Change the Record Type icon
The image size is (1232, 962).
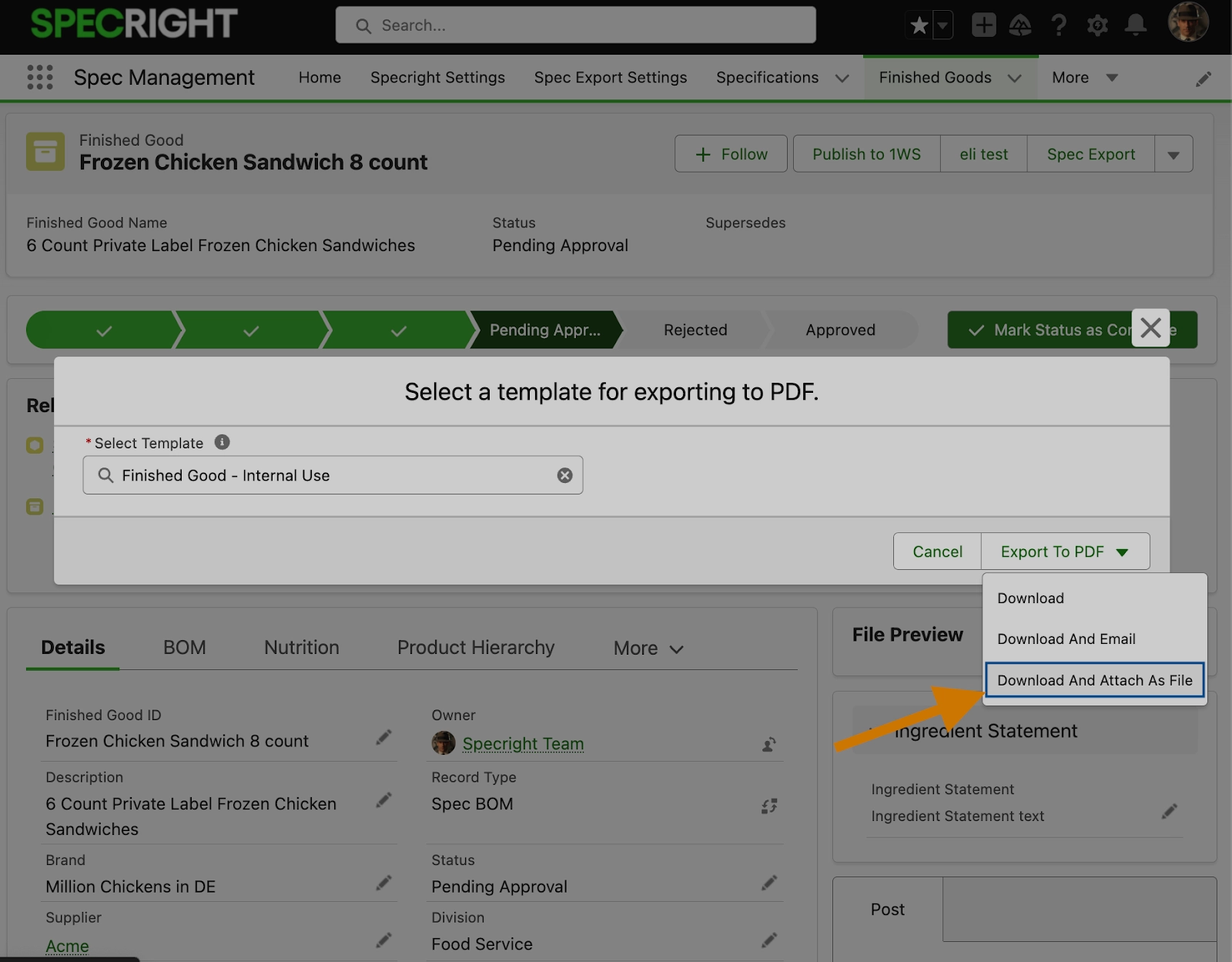pyautogui.click(x=769, y=806)
